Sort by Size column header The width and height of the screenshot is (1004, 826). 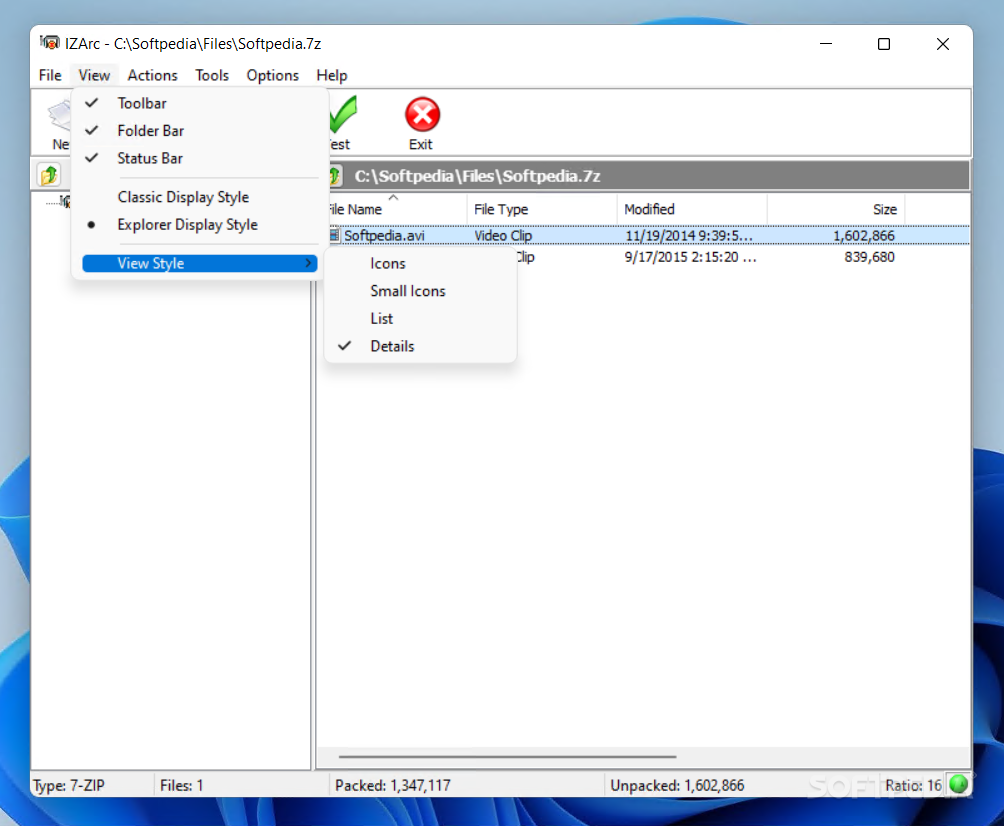click(x=836, y=209)
